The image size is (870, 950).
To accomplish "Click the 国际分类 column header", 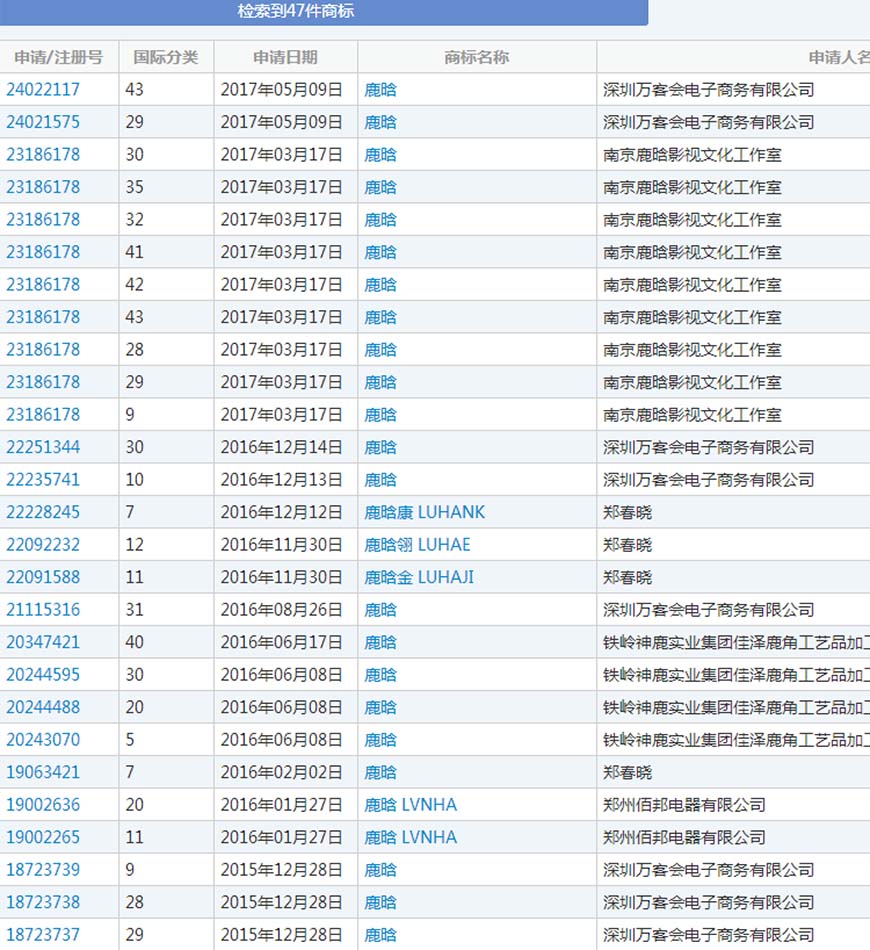I will 166,57.
